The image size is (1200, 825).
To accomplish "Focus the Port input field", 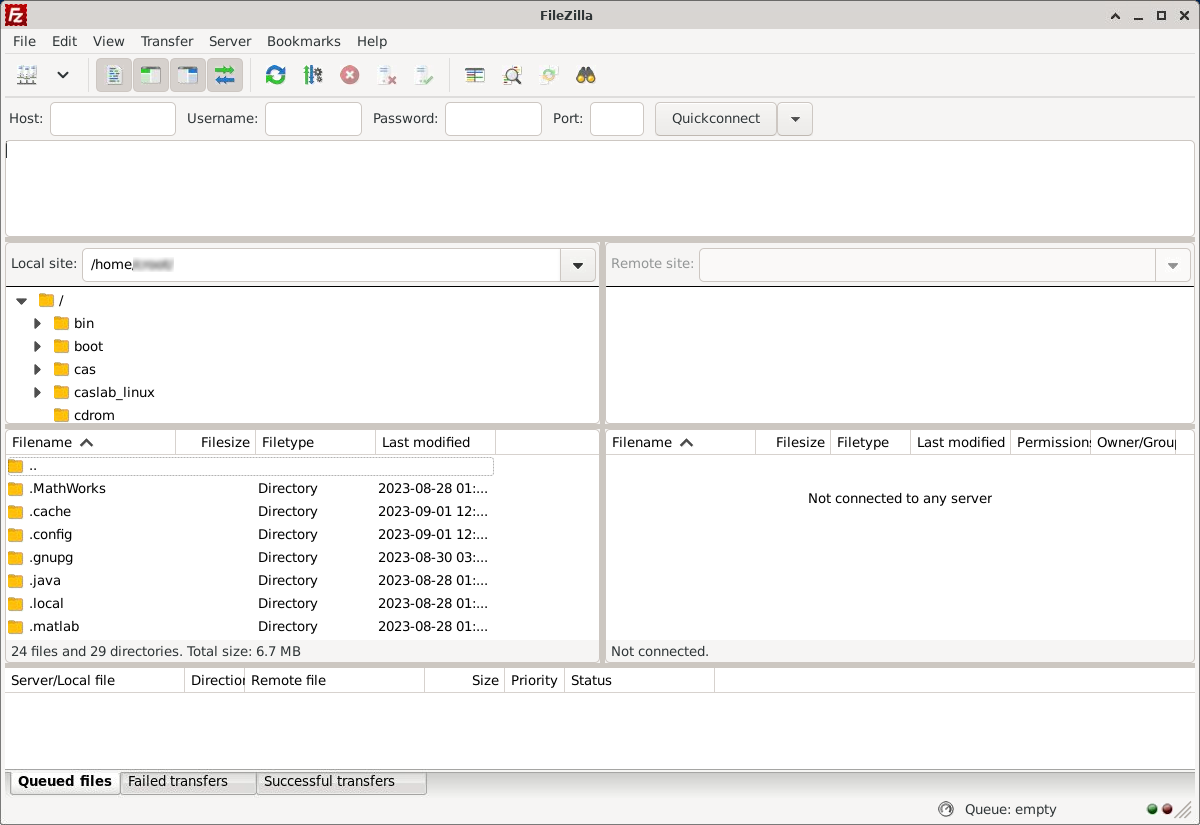I will click(617, 118).
